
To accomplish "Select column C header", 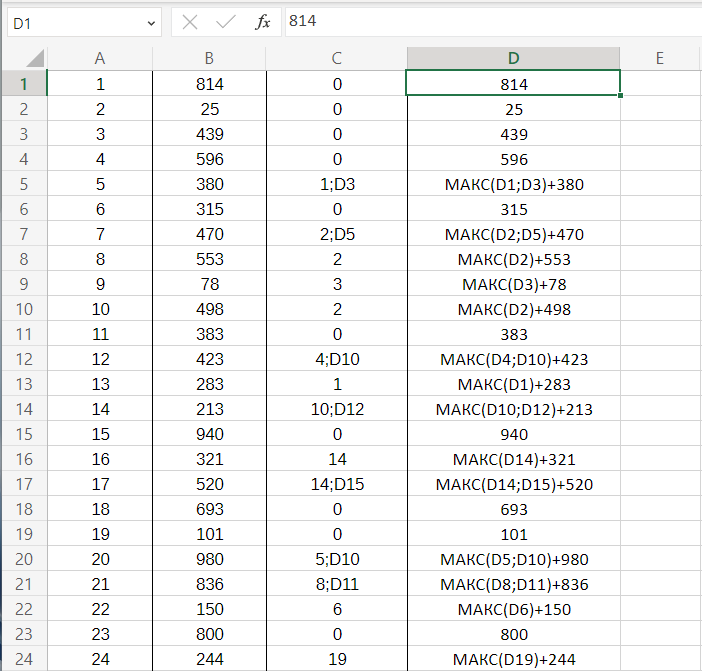I will (337, 58).
